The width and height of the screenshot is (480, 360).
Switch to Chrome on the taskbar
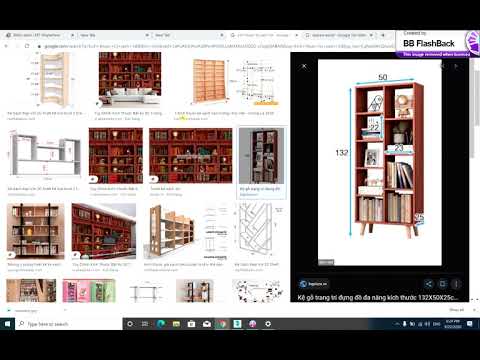[x=222, y=324]
